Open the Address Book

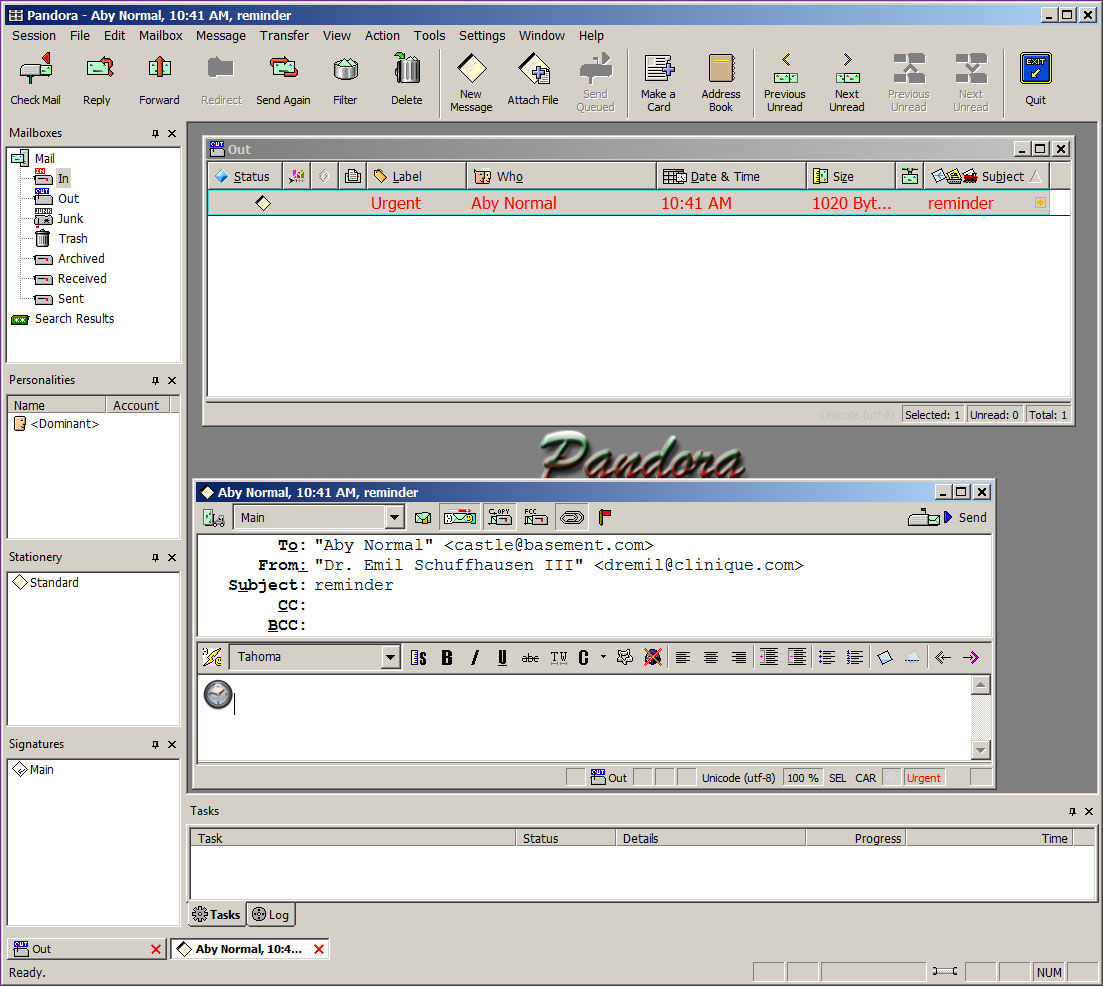720,80
